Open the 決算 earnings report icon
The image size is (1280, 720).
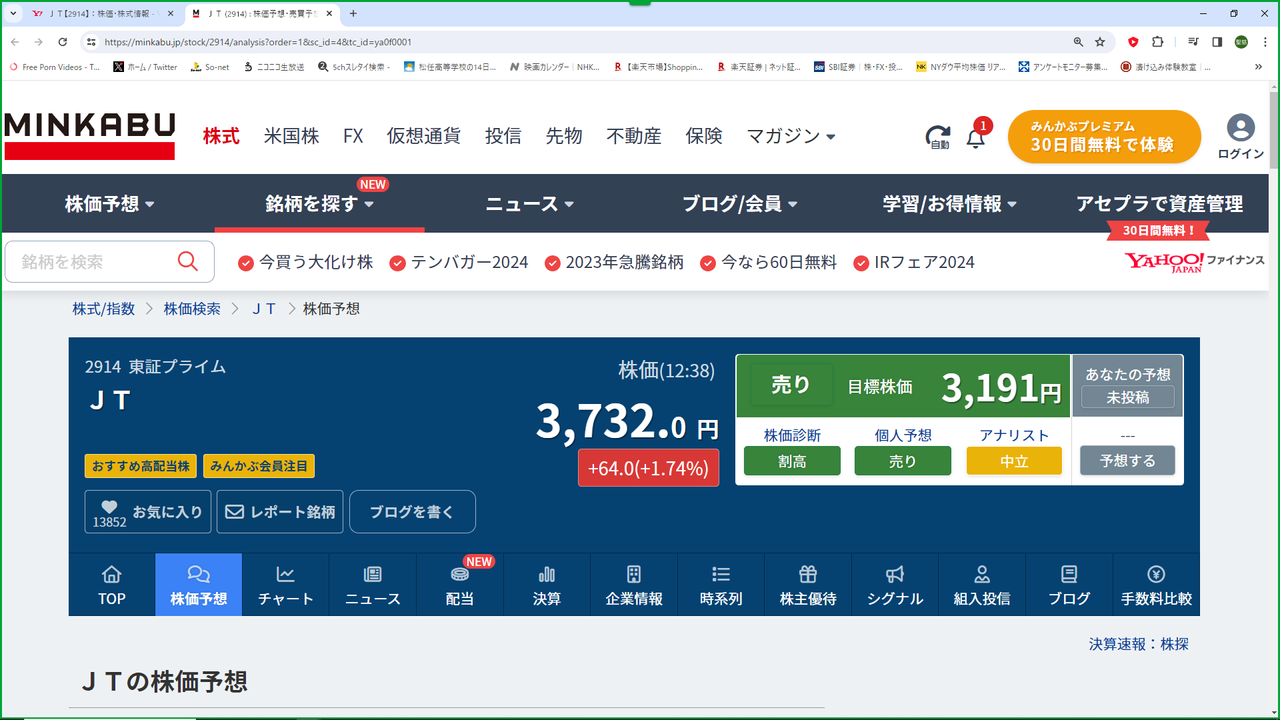[546, 584]
